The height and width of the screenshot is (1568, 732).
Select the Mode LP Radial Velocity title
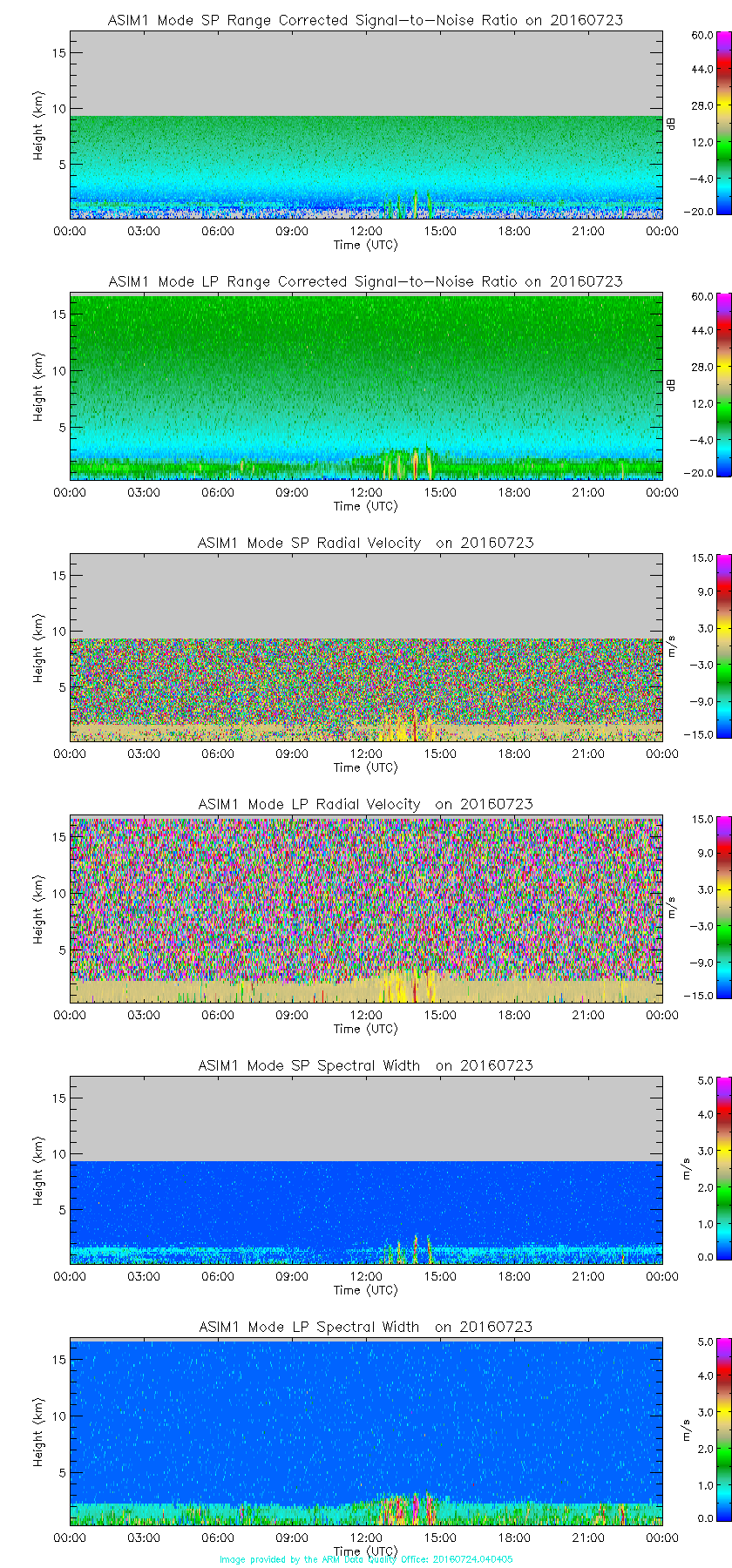click(365, 804)
